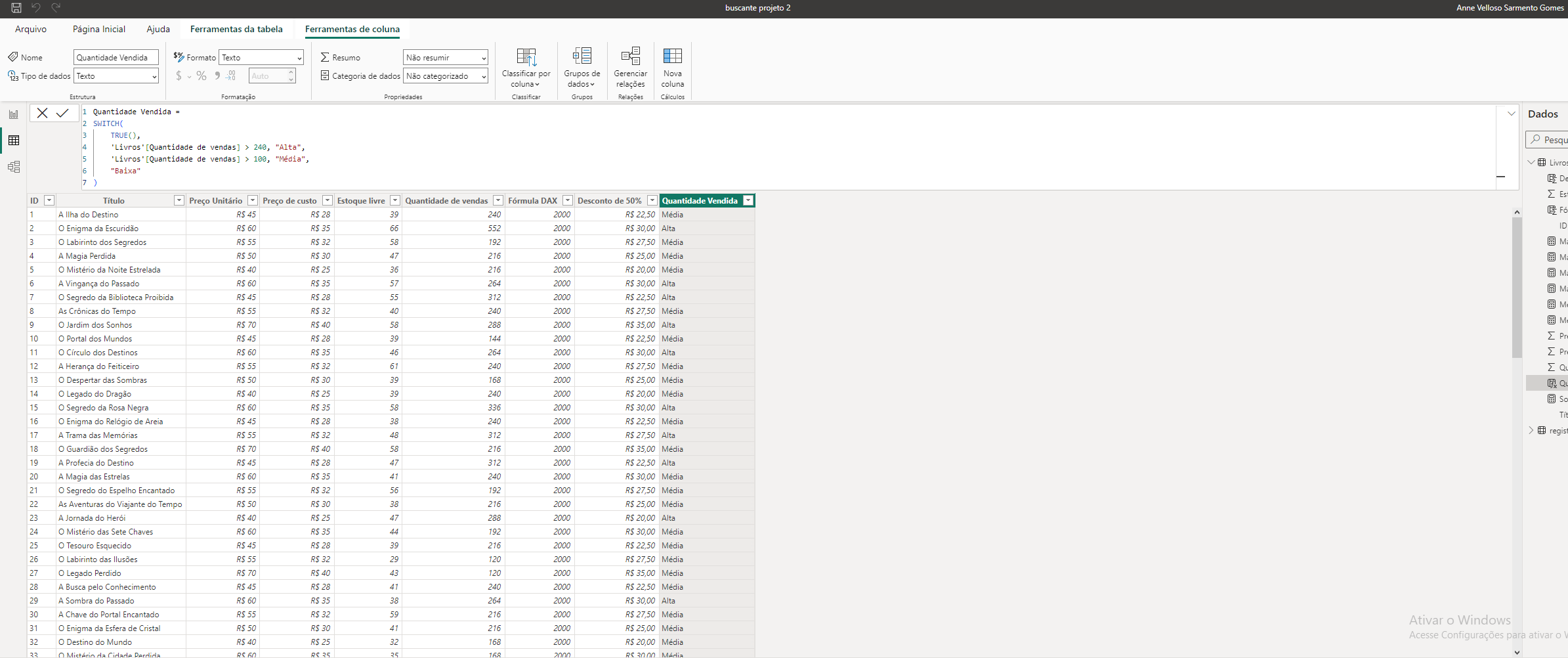This screenshot has width=1568, height=658.
Task: Open the Ajuda tab
Action: (158, 29)
